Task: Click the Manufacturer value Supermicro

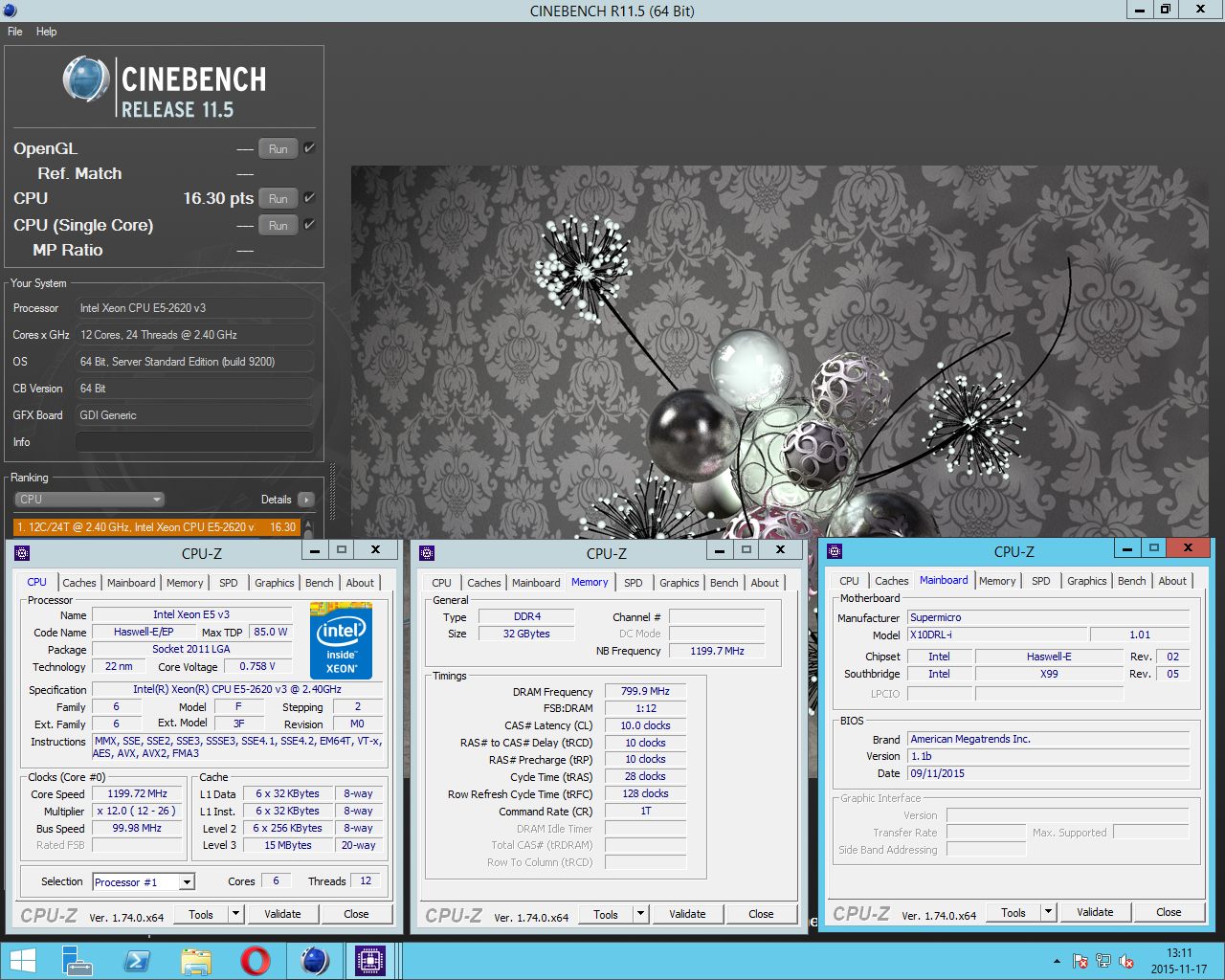Action: (x=1048, y=617)
